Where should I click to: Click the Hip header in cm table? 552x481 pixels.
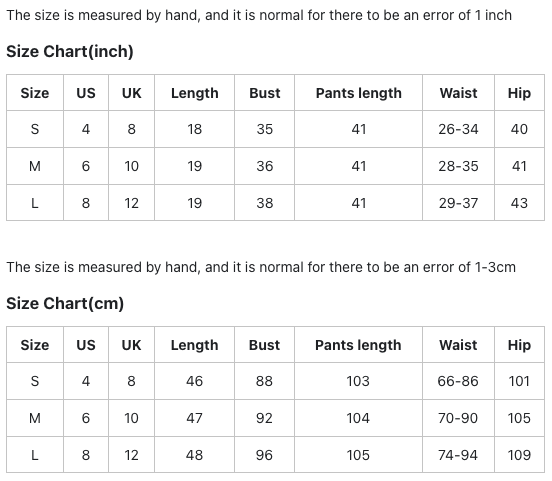[x=519, y=345]
